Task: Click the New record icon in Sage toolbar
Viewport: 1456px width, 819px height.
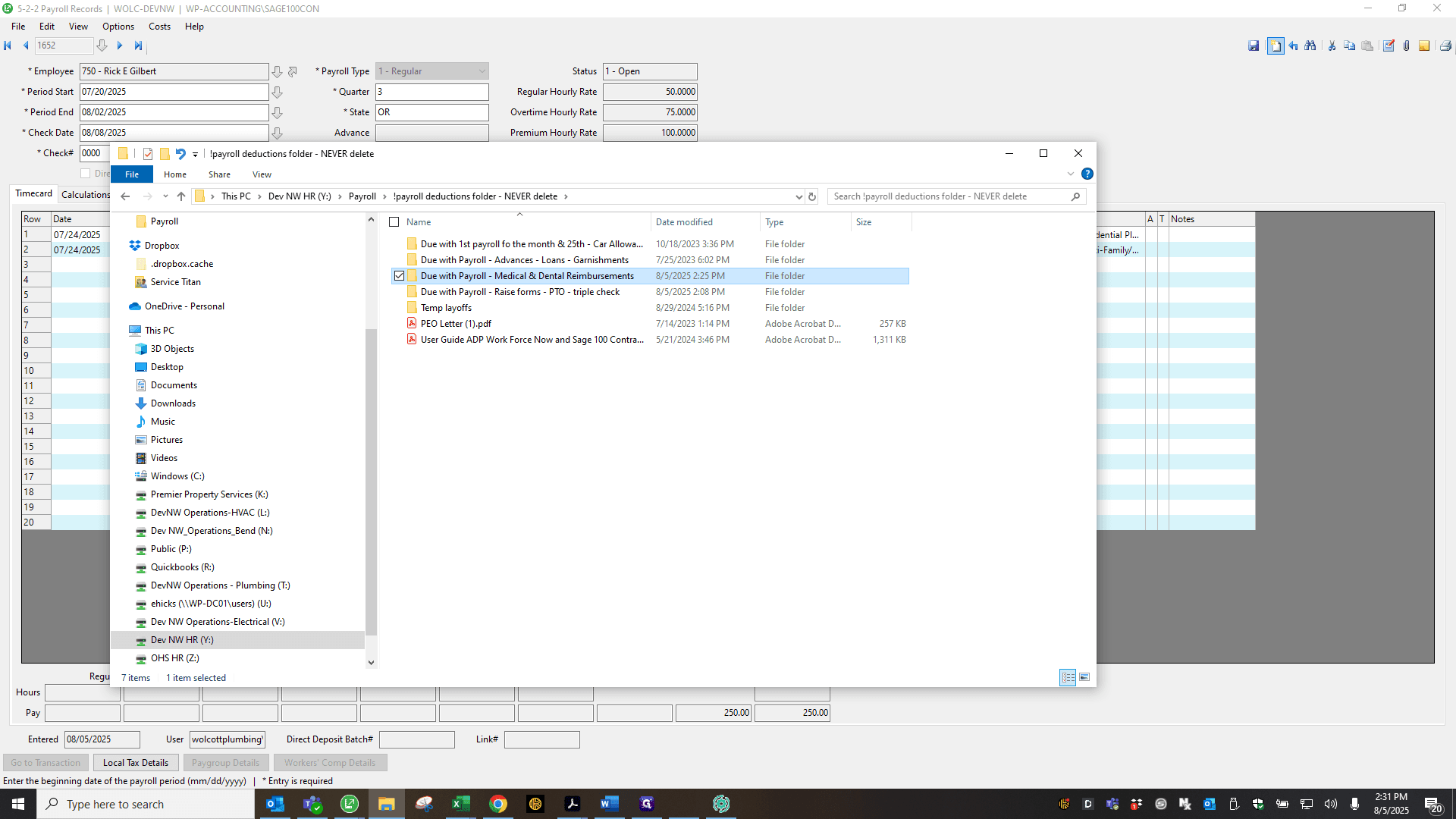Action: (x=1276, y=46)
